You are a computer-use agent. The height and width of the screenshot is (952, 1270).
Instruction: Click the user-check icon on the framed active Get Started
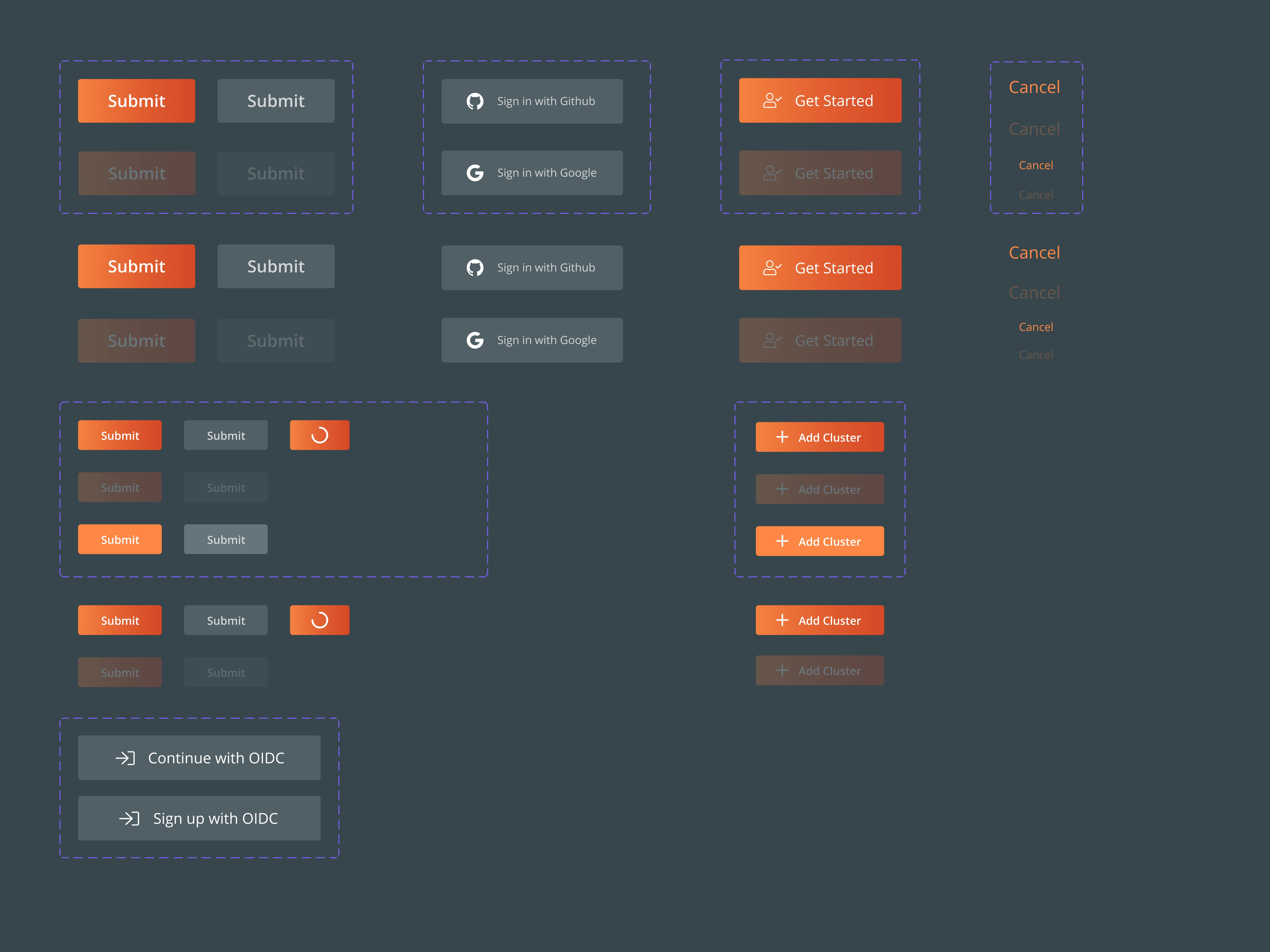(772, 100)
